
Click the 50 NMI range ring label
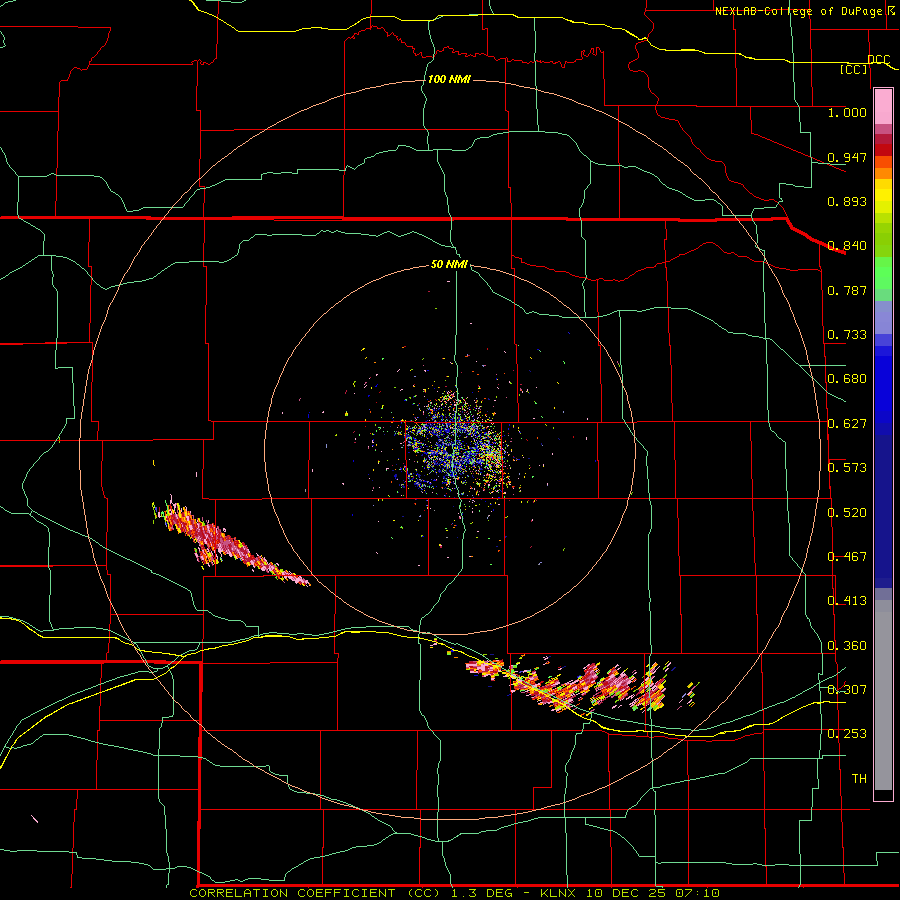[449, 264]
